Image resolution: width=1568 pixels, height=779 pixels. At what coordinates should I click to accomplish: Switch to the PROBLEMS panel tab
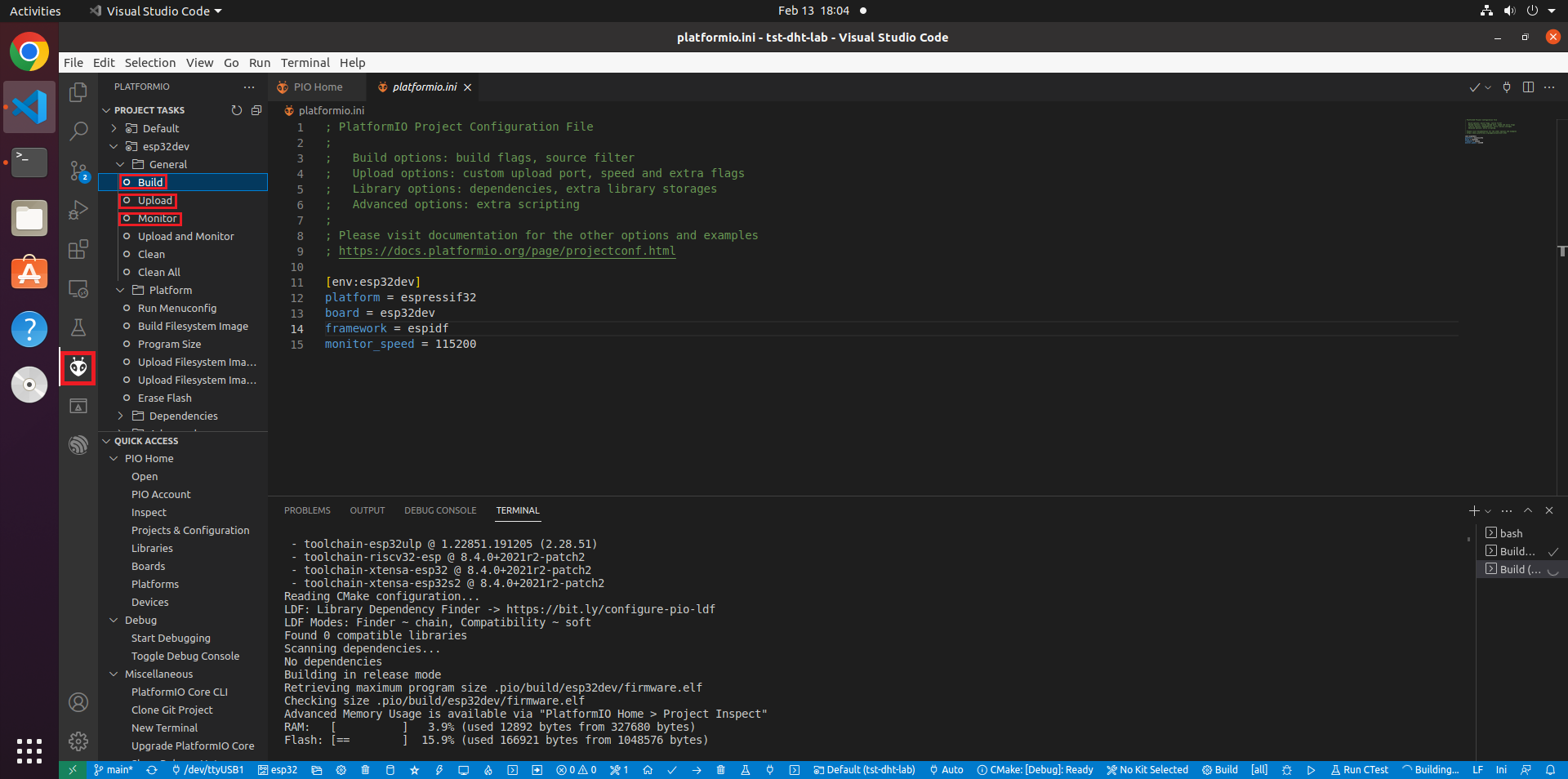point(307,510)
